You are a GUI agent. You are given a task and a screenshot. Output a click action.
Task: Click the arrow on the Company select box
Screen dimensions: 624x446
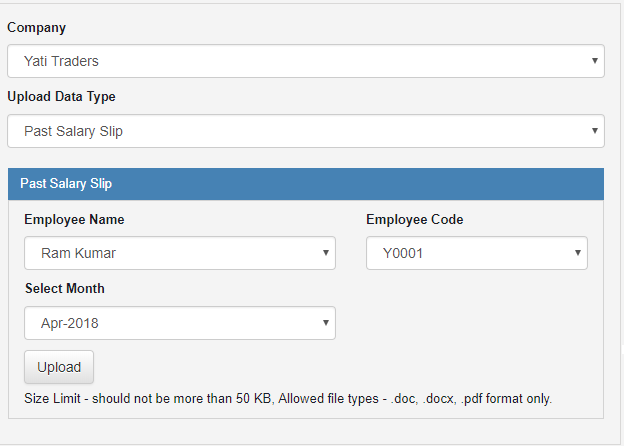[x=595, y=61]
